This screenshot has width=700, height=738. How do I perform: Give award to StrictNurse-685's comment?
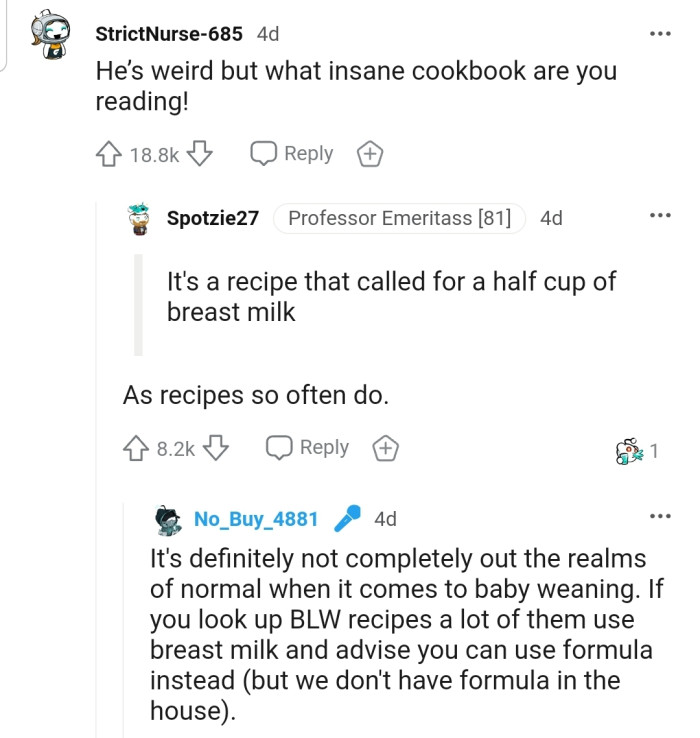pos(369,154)
